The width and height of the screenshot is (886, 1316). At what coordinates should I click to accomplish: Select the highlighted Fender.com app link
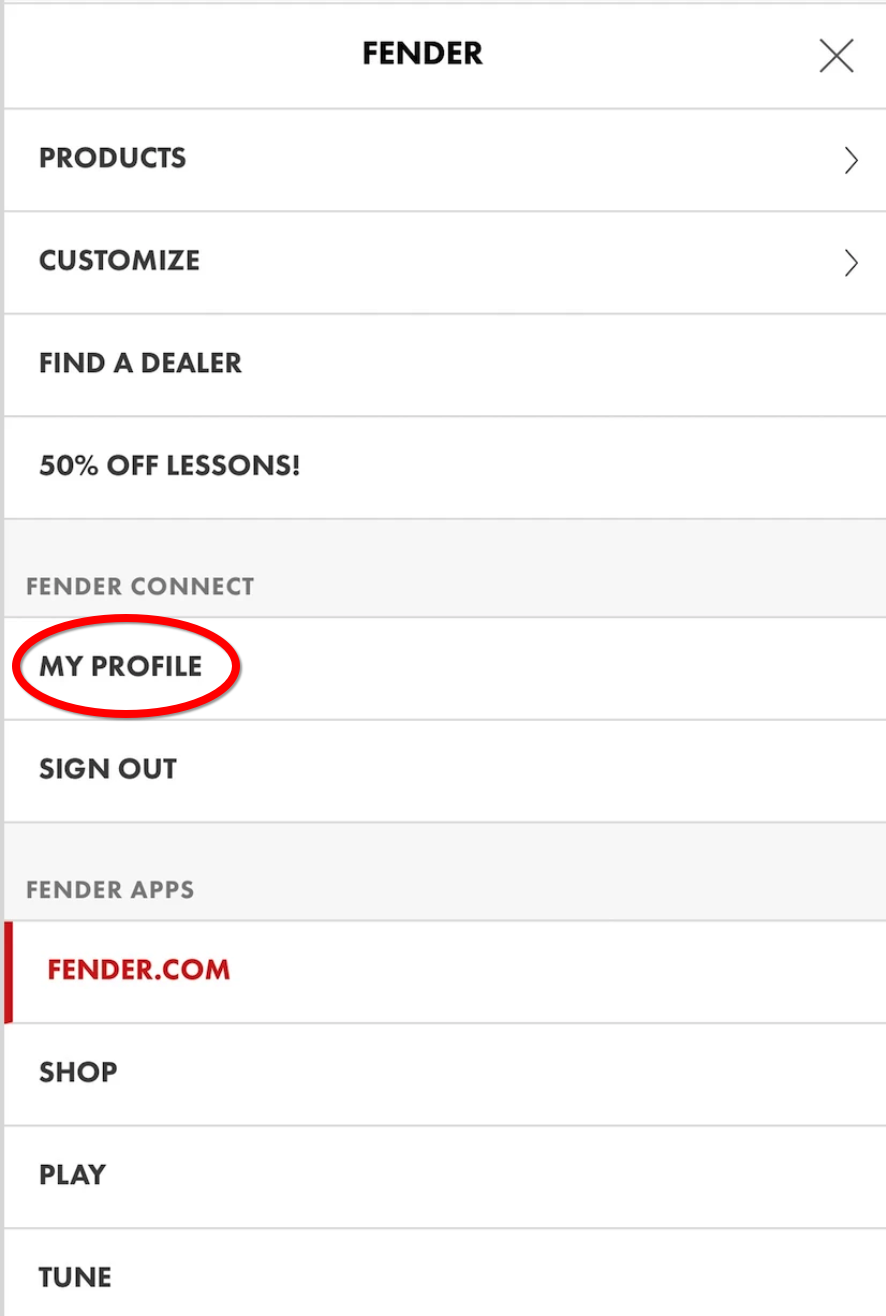click(x=139, y=970)
